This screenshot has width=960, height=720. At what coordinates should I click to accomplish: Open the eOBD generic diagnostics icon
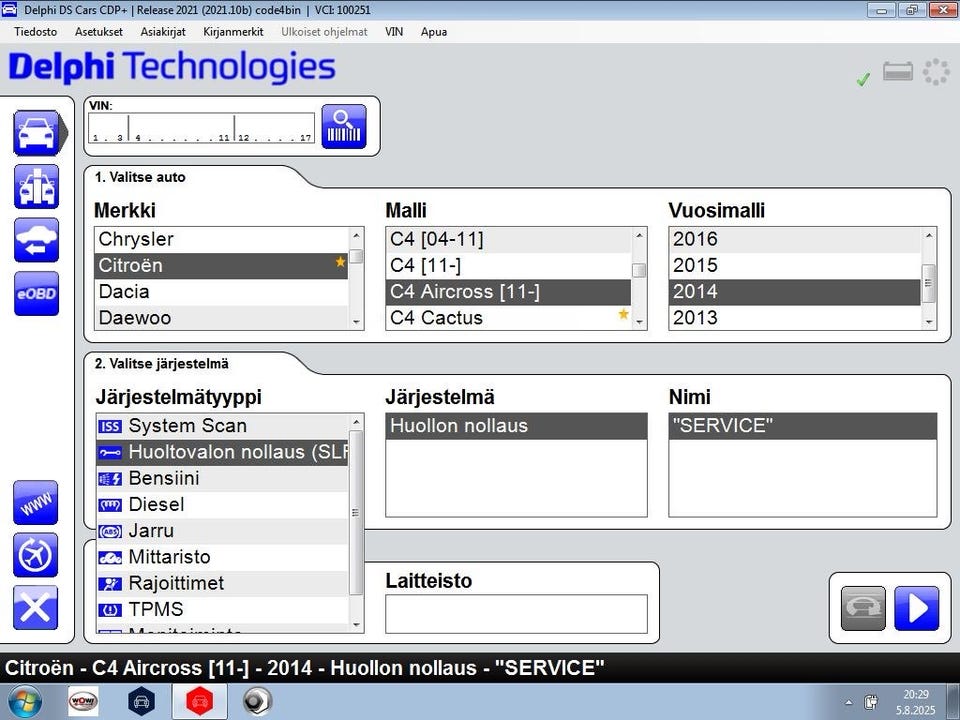click(37, 293)
